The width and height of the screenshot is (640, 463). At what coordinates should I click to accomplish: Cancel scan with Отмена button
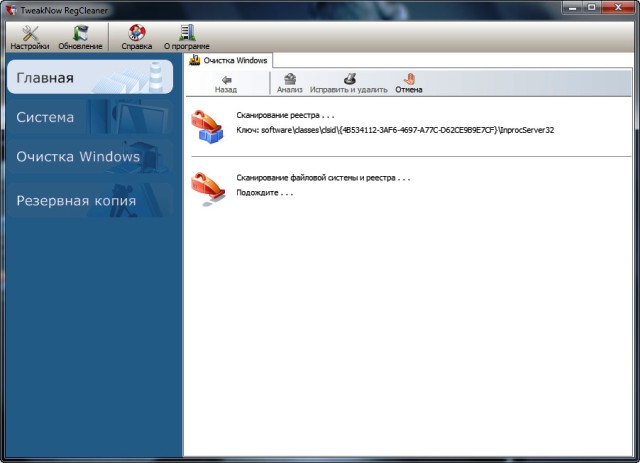409,84
